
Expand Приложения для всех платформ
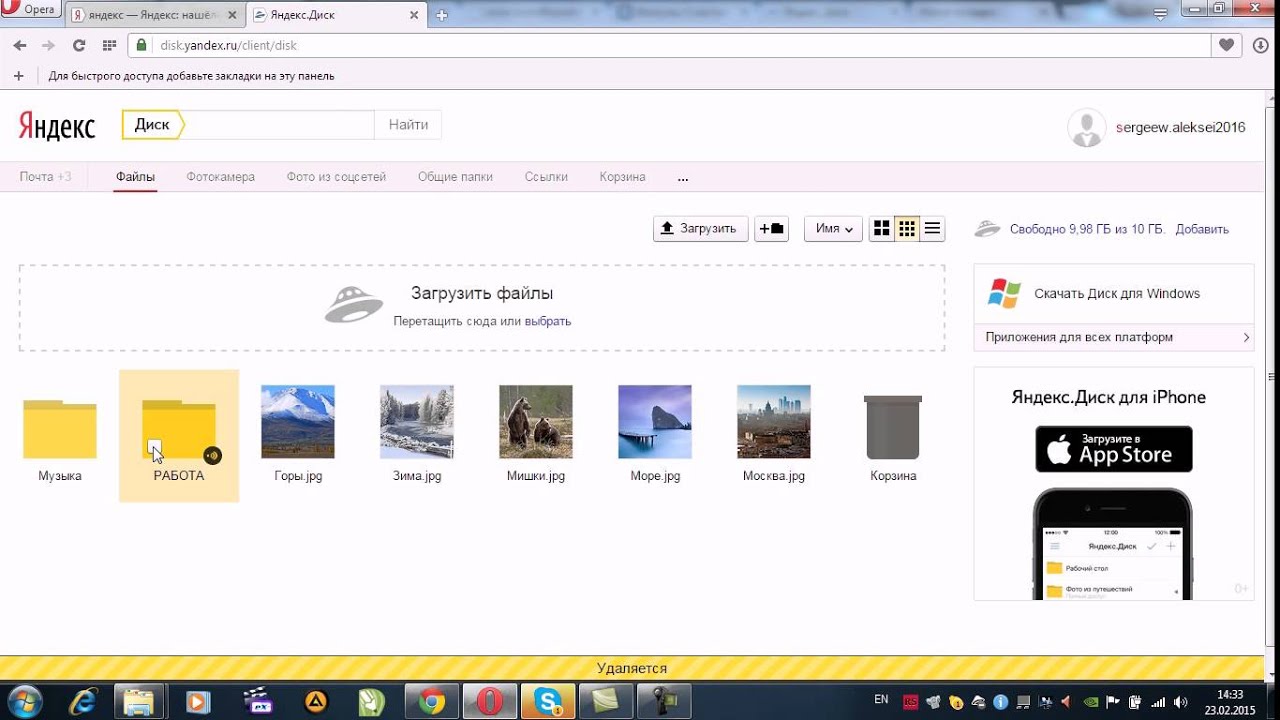[x=1113, y=337]
